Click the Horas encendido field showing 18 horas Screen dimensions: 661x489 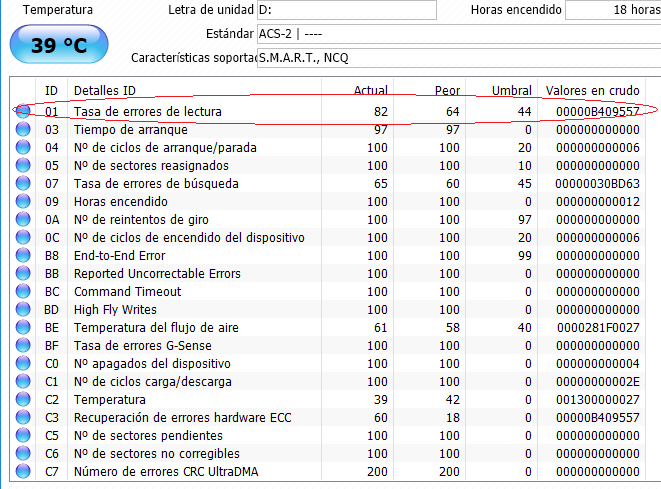coord(613,10)
